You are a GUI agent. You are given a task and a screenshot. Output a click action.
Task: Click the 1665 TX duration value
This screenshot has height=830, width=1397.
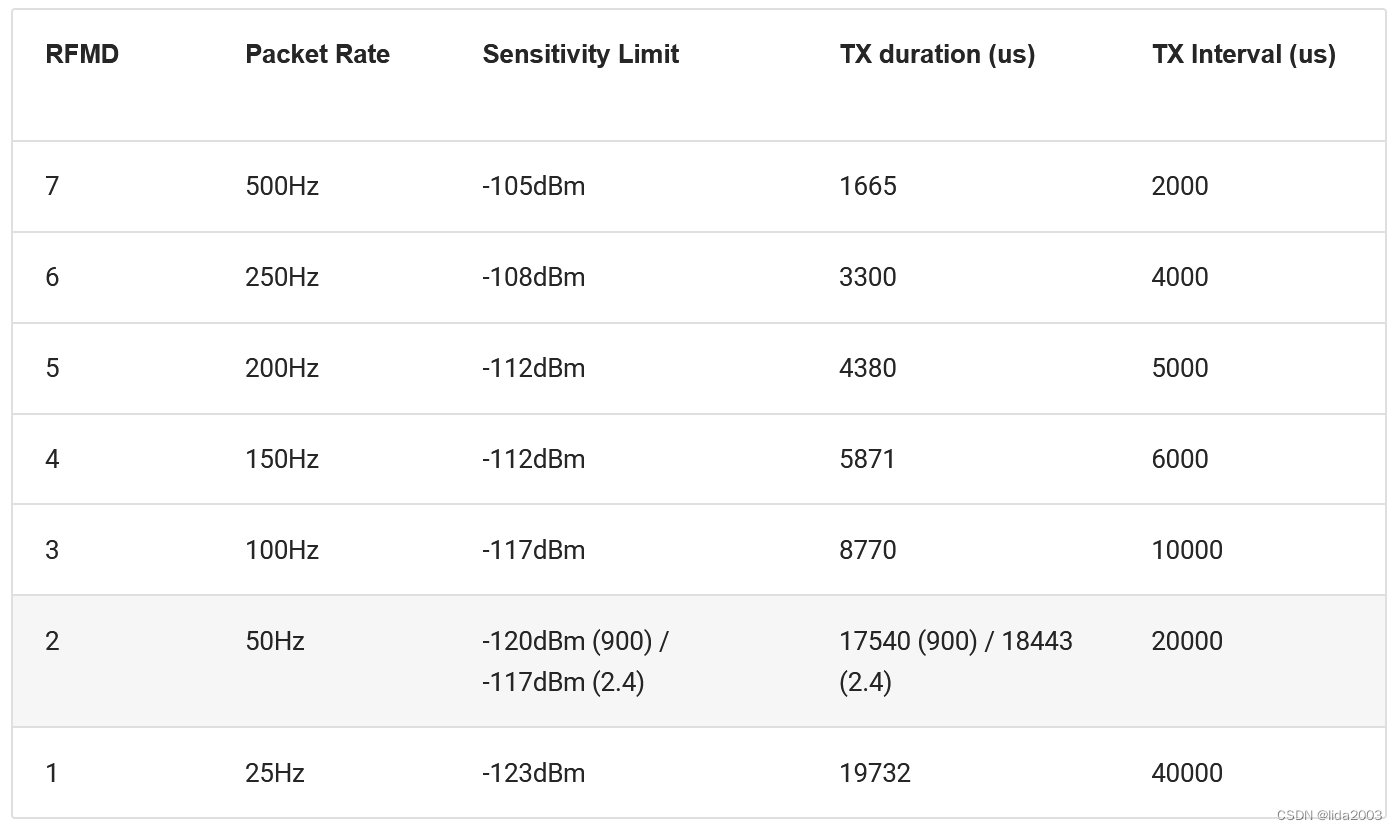(x=868, y=186)
